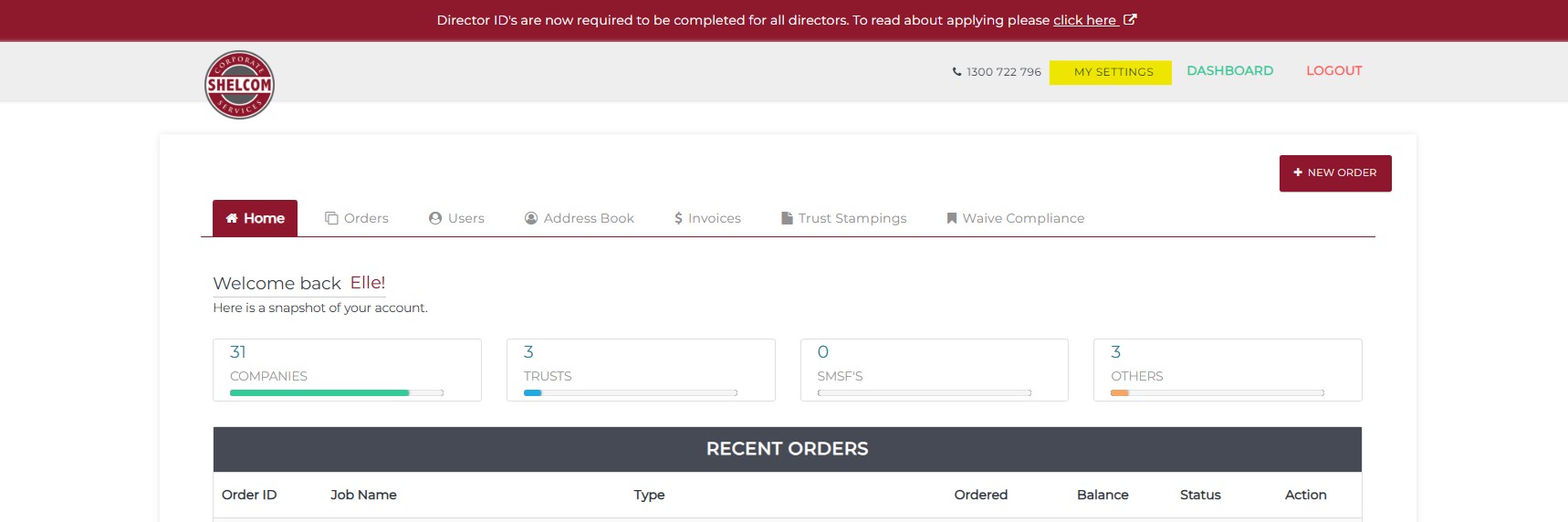Click the Address Book contact icon
Viewport: 1568px width, 522px height.
tap(531, 218)
